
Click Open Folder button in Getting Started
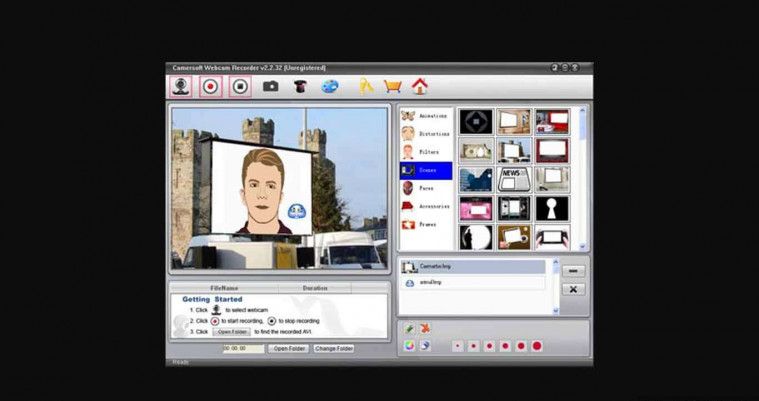coord(232,332)
